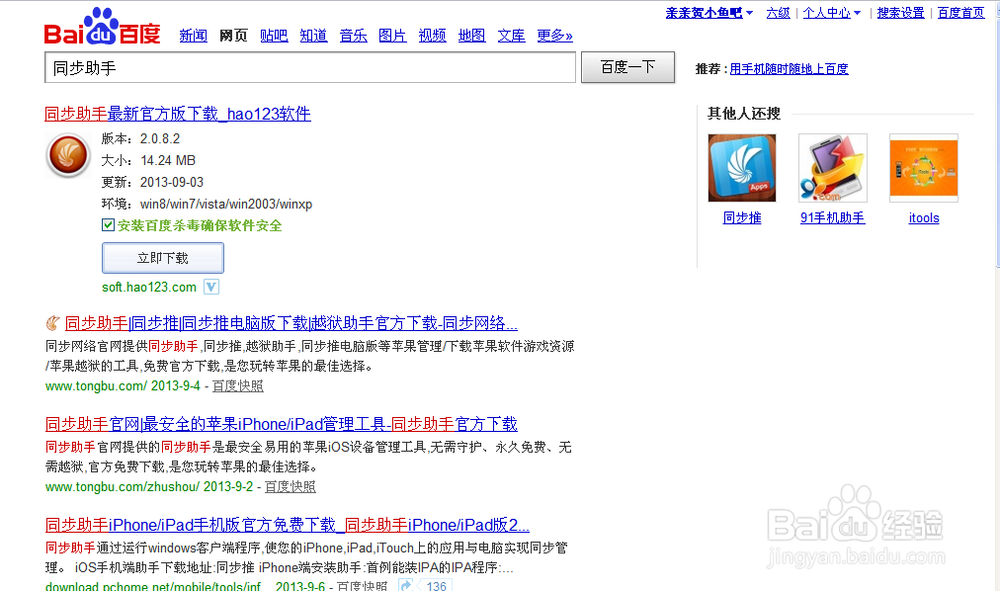This screenshot has width=1000, height=591.
Task: Click the itools app icon in sidebar
Action: pos(923,167)
